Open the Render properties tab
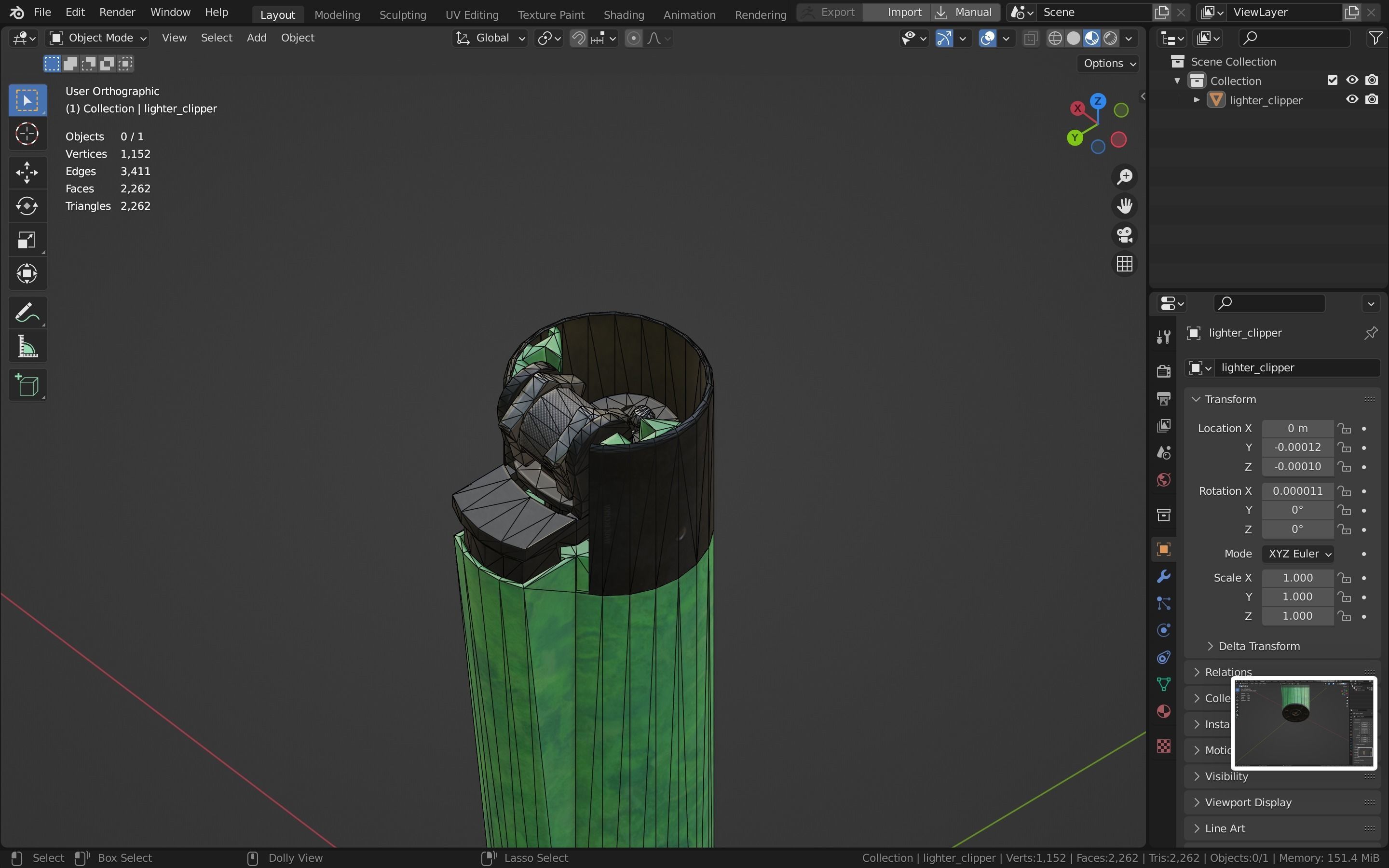This screenshot has height=868, width=1389. tap(1163, 371)
